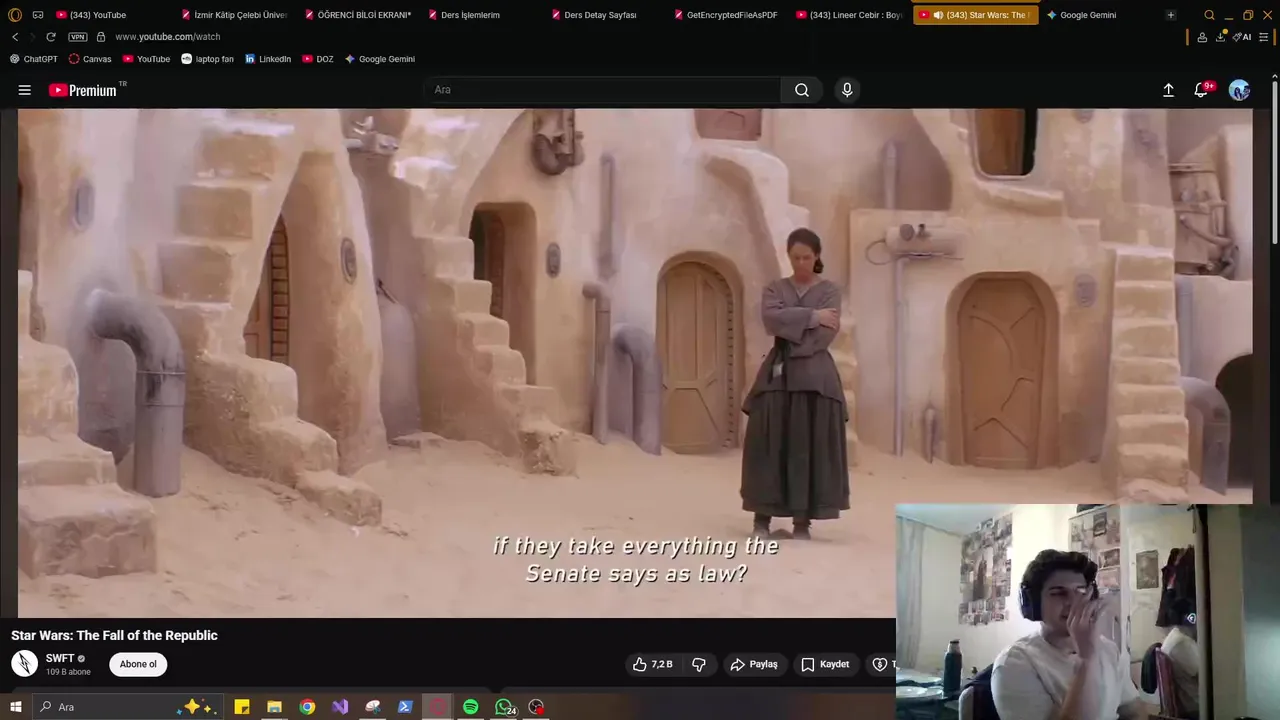Open the browser profile icon in toolbar

pyautogui.click(x=1202, y=37)
